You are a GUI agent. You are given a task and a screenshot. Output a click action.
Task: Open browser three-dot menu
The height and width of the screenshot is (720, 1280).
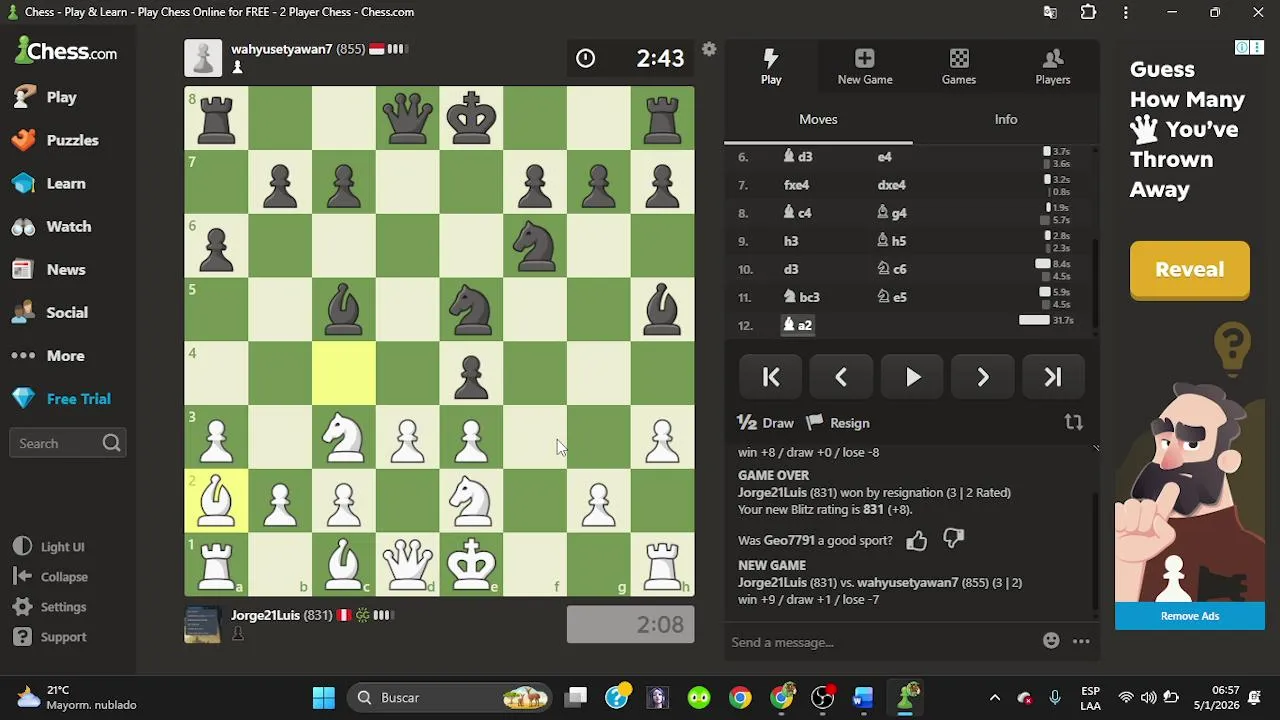[1126, 12]
